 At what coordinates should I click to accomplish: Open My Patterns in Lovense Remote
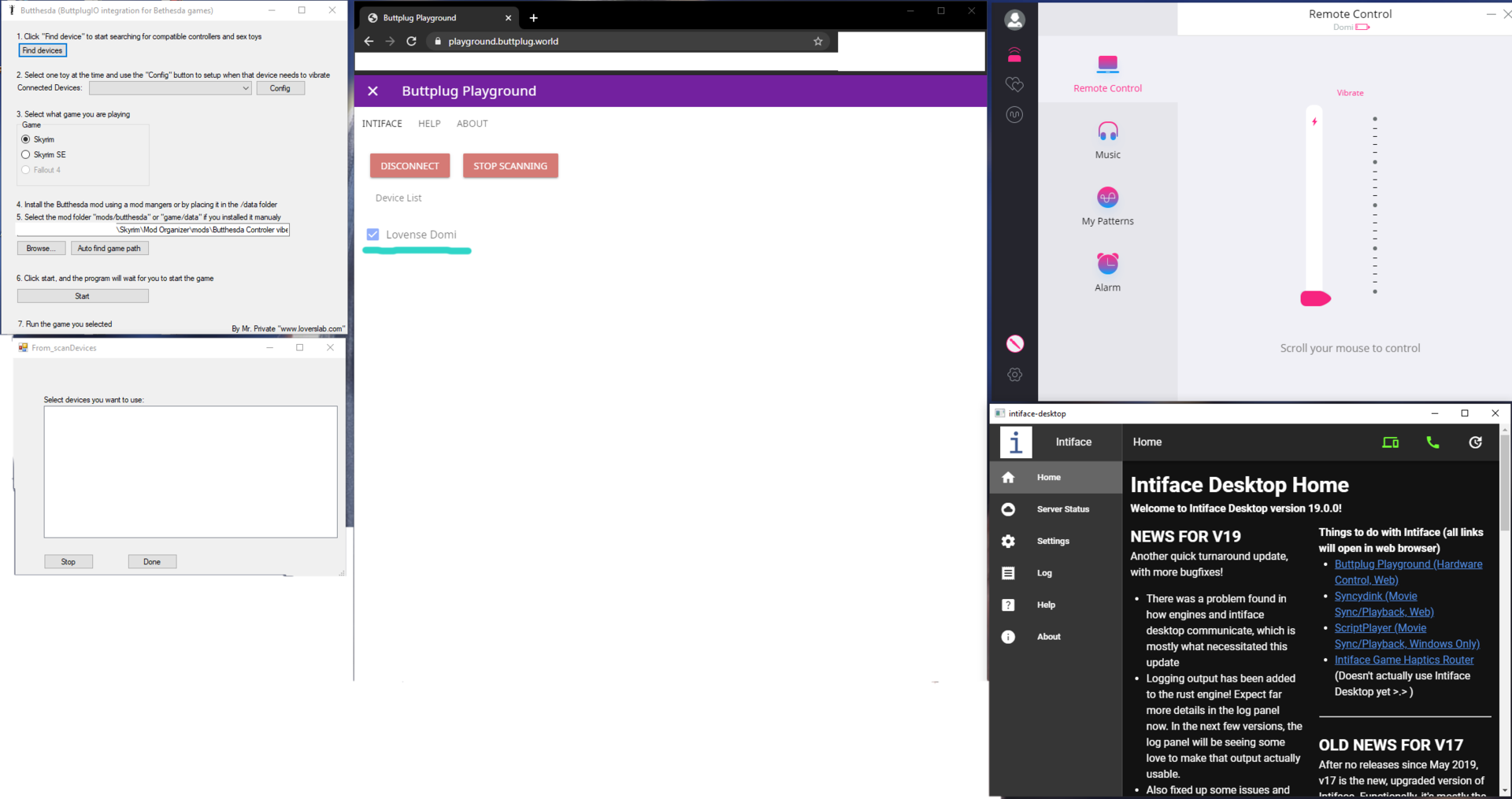(x=1107, y=197)
